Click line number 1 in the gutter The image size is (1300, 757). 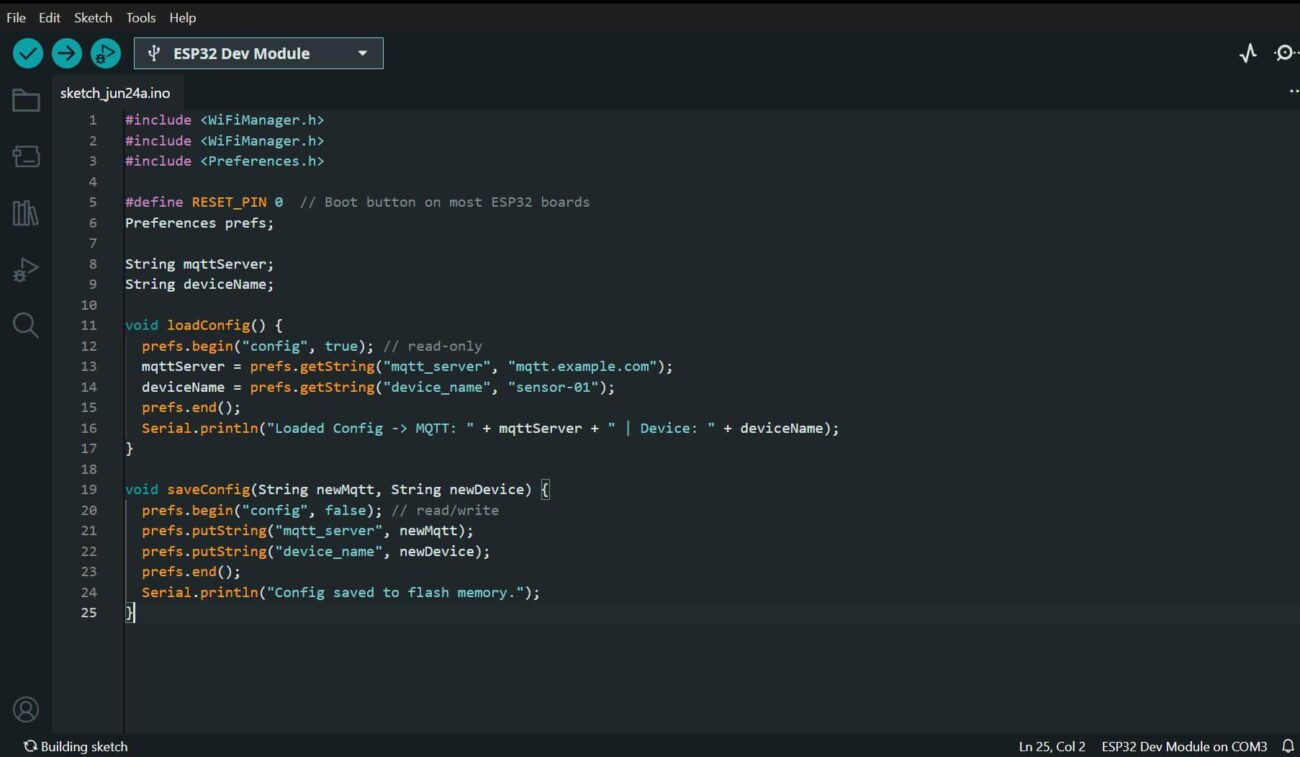click(x=93, y=120)
